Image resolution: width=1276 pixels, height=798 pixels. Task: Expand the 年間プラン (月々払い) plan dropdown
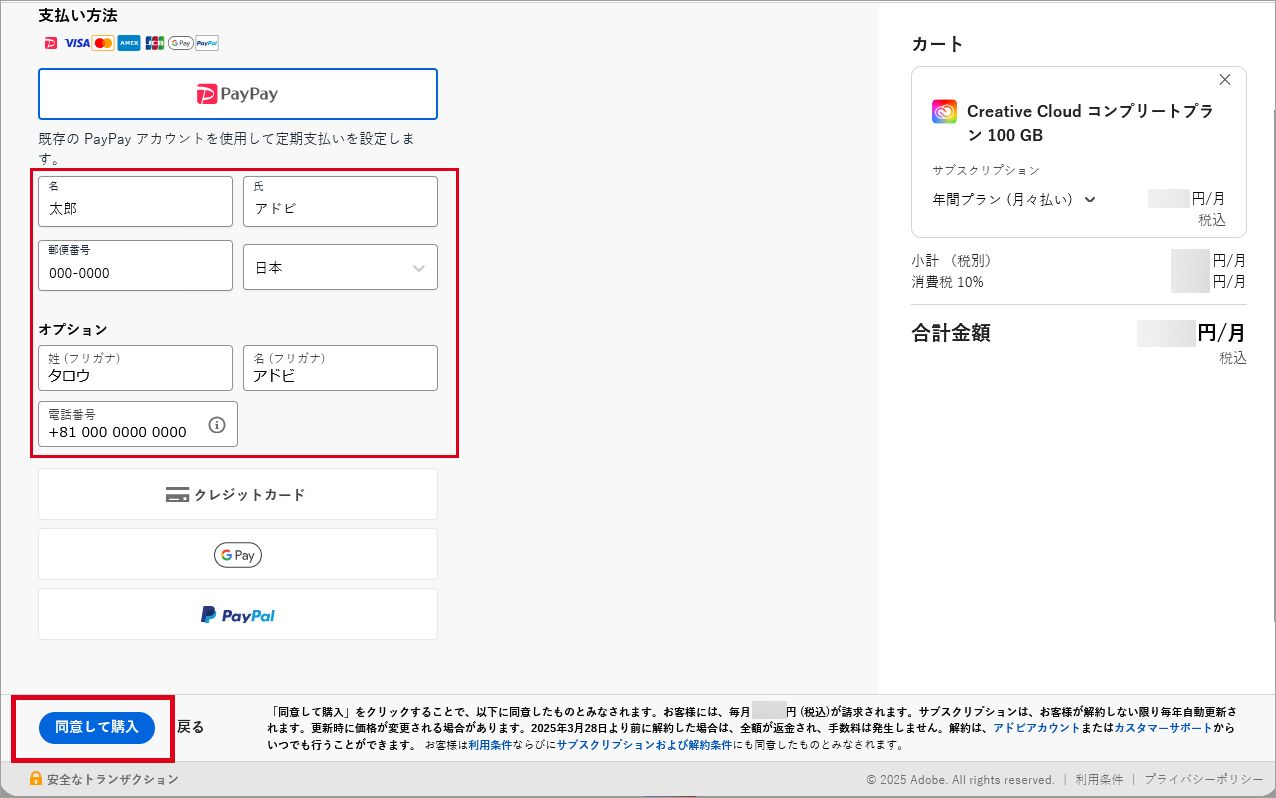(1014, 199)
